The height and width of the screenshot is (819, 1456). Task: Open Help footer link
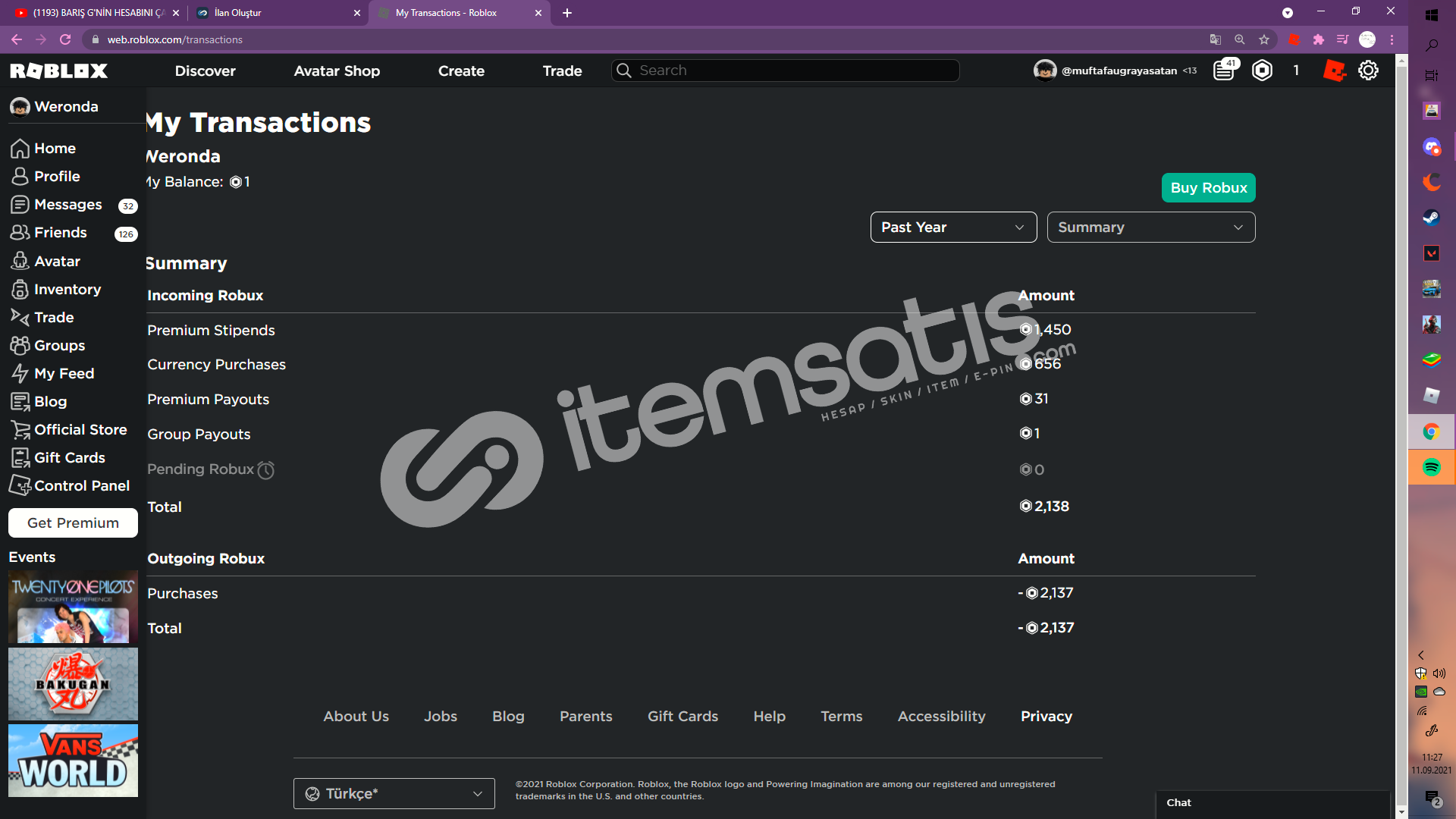770,716
